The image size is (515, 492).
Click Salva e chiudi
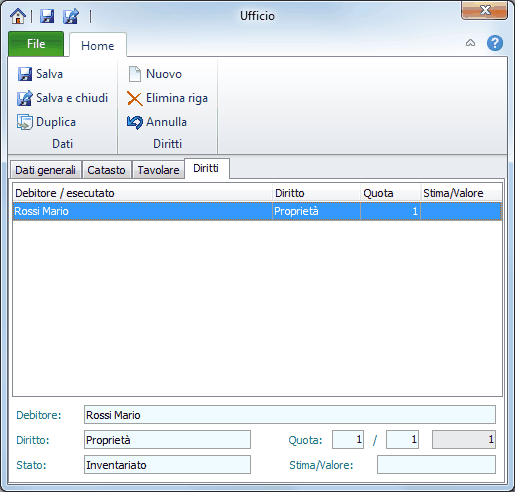point(62,98)
